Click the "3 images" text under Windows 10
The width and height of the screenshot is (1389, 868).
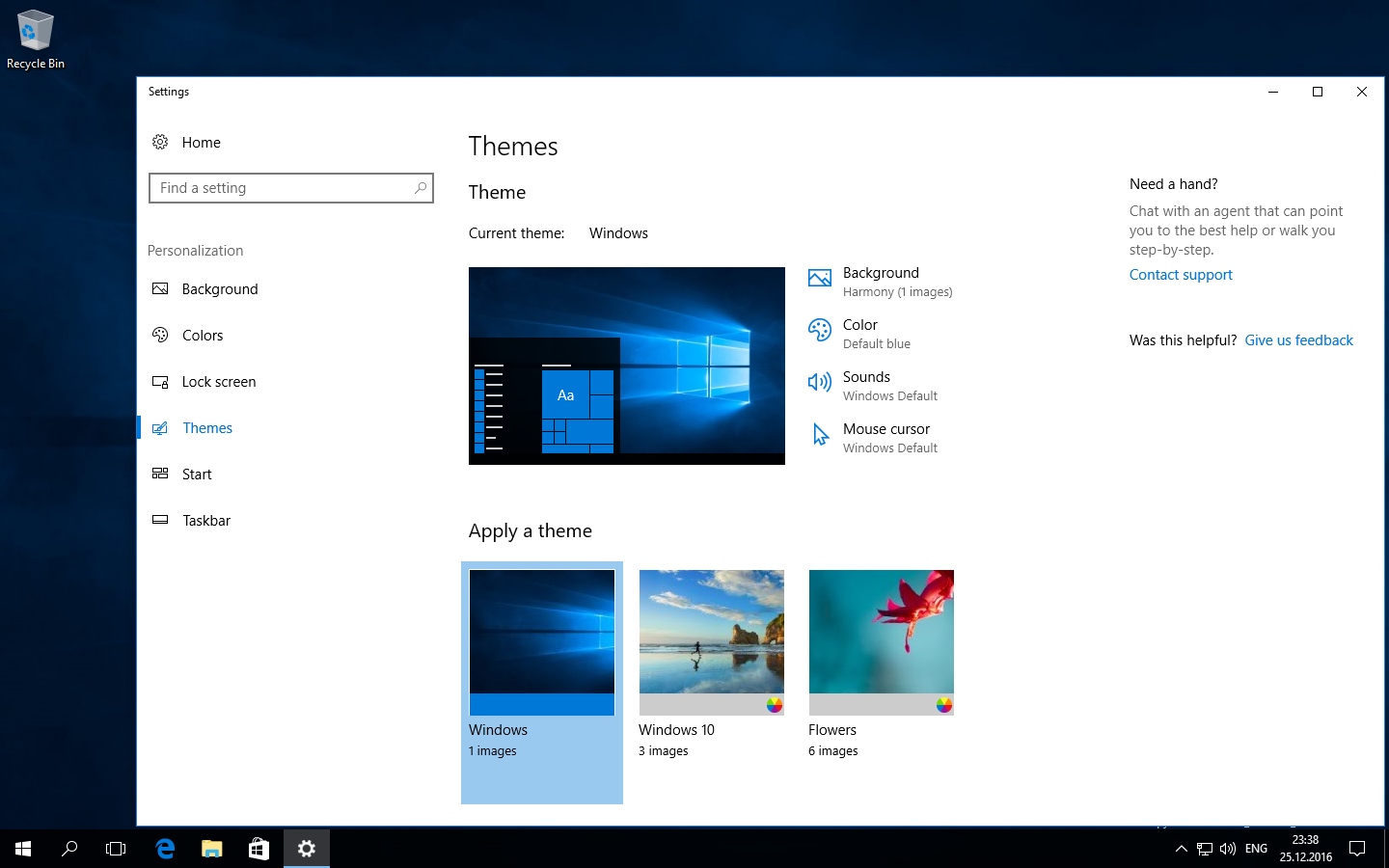pos(664,751)
